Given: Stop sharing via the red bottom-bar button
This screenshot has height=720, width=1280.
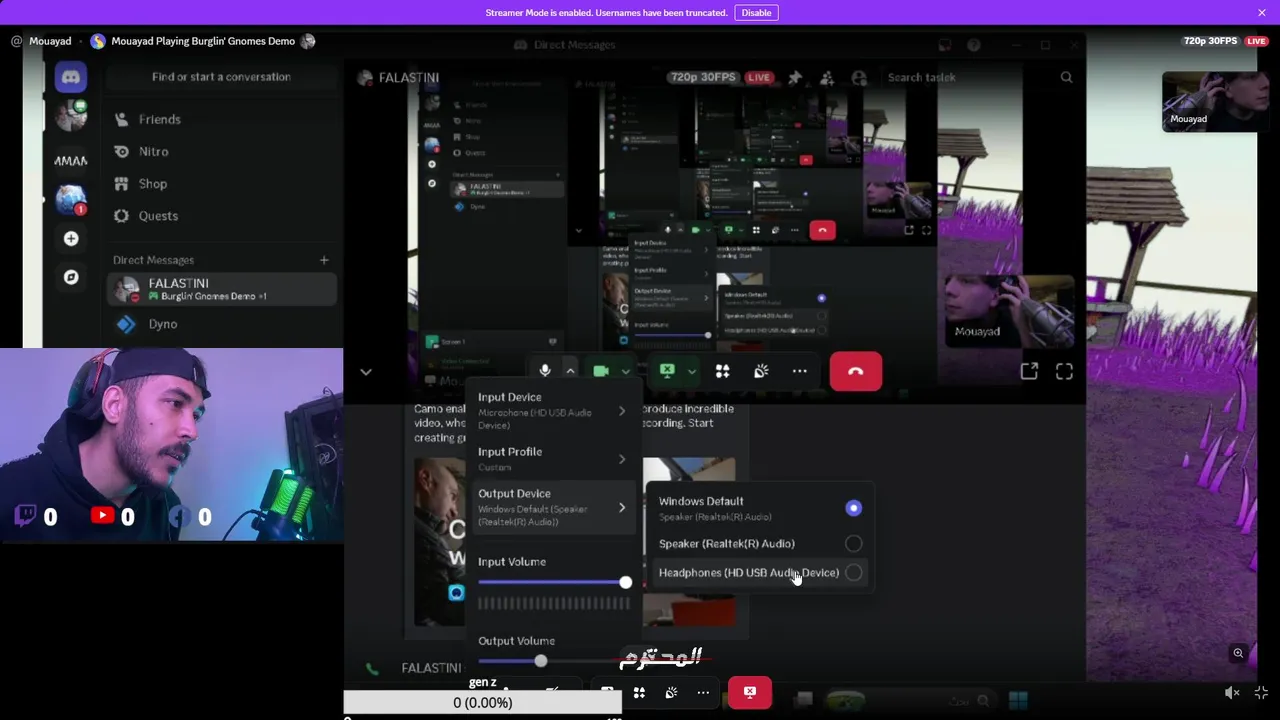Looking at the screenshot, I should coord(750,692).
